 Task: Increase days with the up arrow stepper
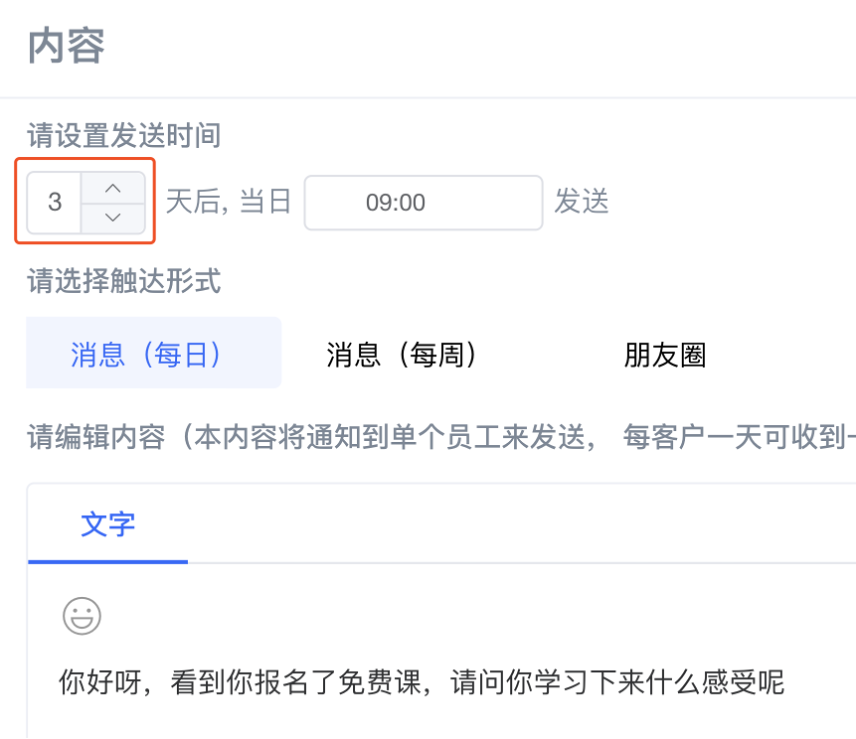(113, 189)
